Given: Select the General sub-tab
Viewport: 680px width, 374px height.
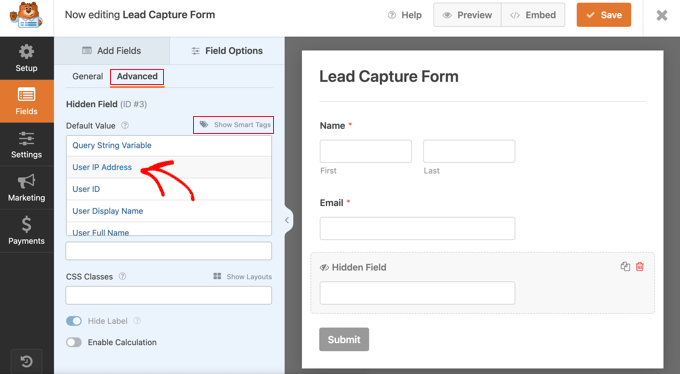Looking at the screenshot, I should tap(88, 76).
